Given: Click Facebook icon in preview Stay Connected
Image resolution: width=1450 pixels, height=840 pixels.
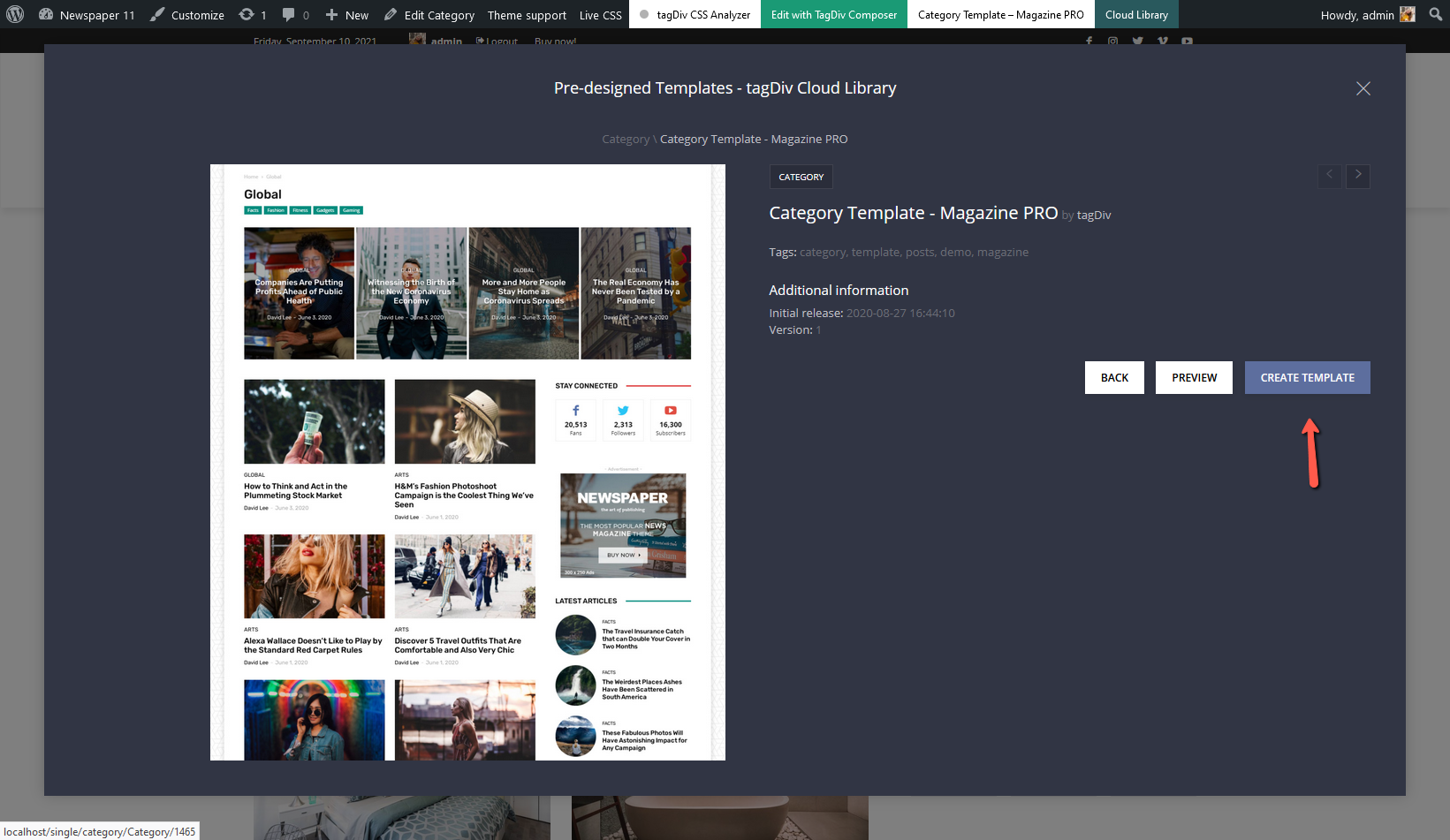Looking at the screenshot, I should tap(576, 411).
